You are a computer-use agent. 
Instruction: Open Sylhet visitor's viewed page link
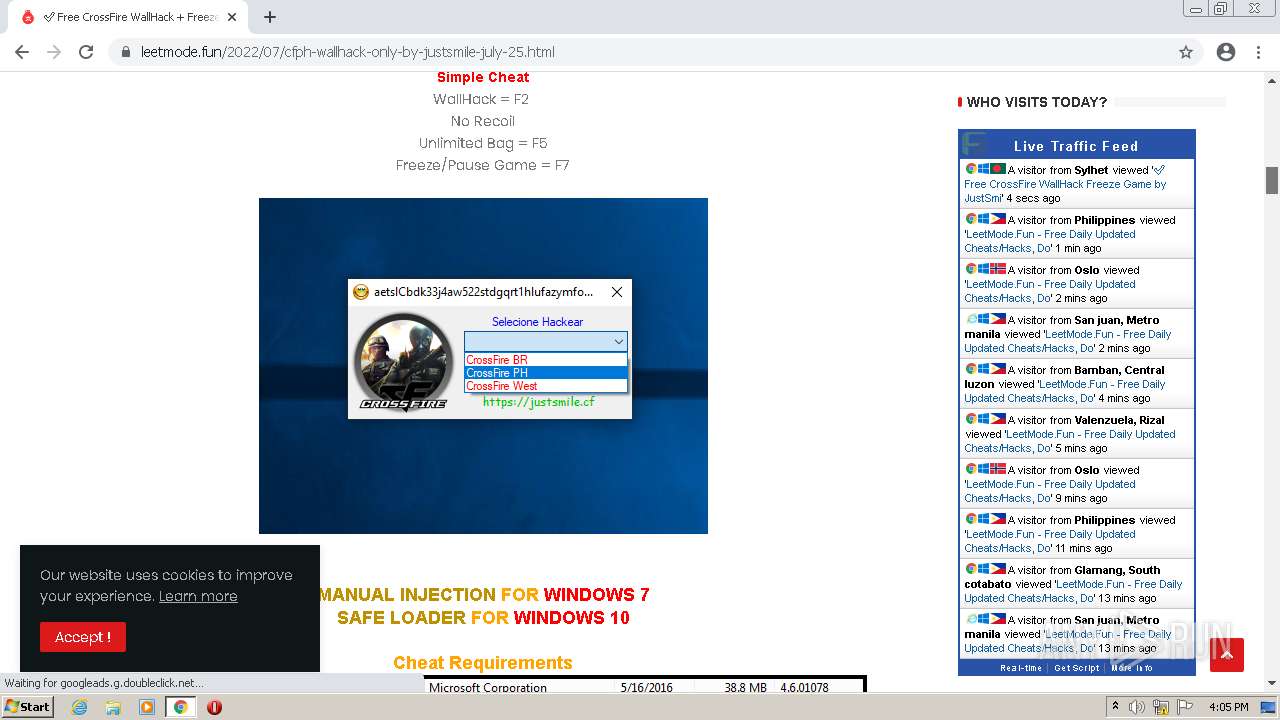click(x=1065, y=184)
